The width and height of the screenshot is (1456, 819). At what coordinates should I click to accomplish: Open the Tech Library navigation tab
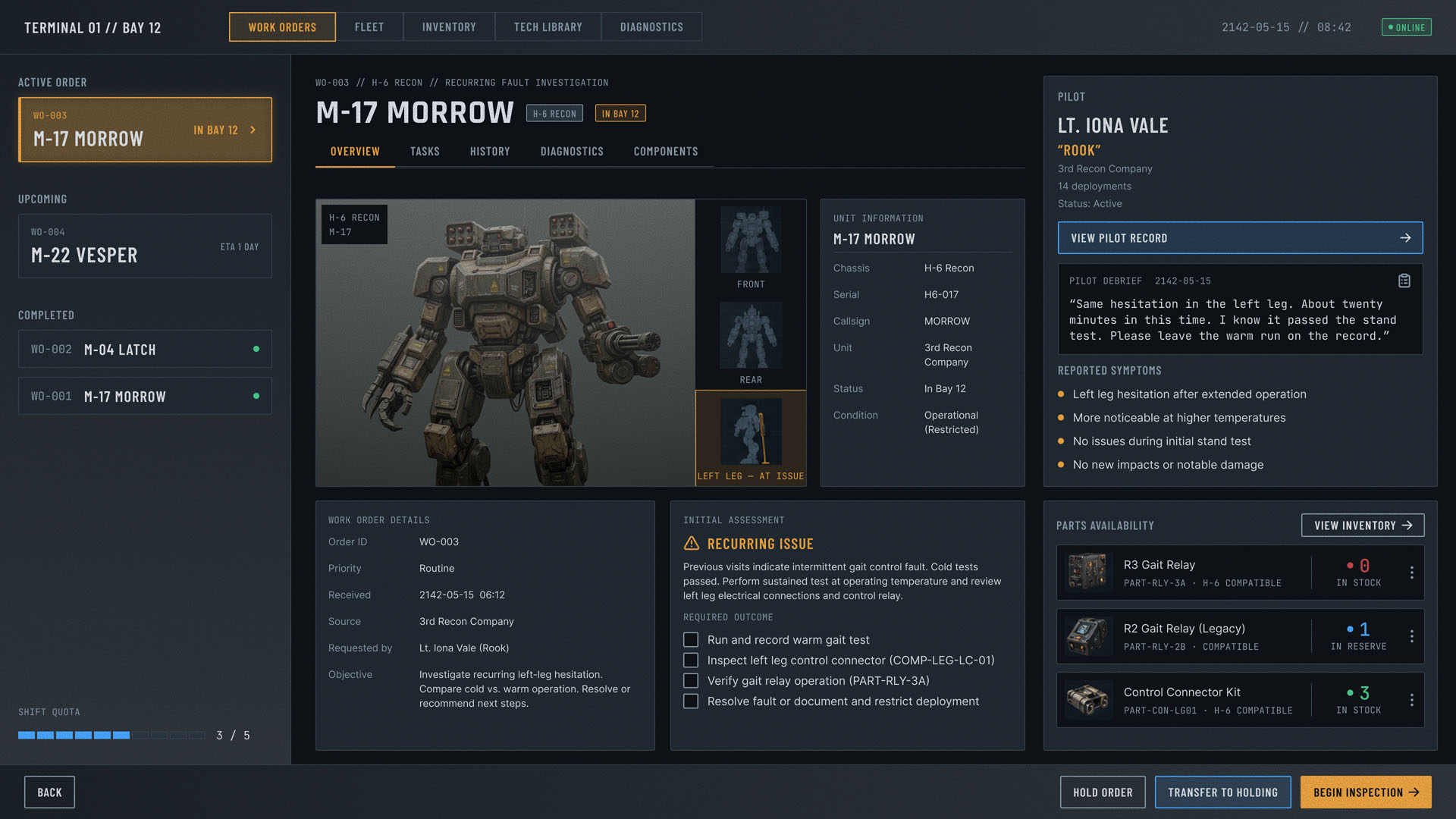click(548, 27)
